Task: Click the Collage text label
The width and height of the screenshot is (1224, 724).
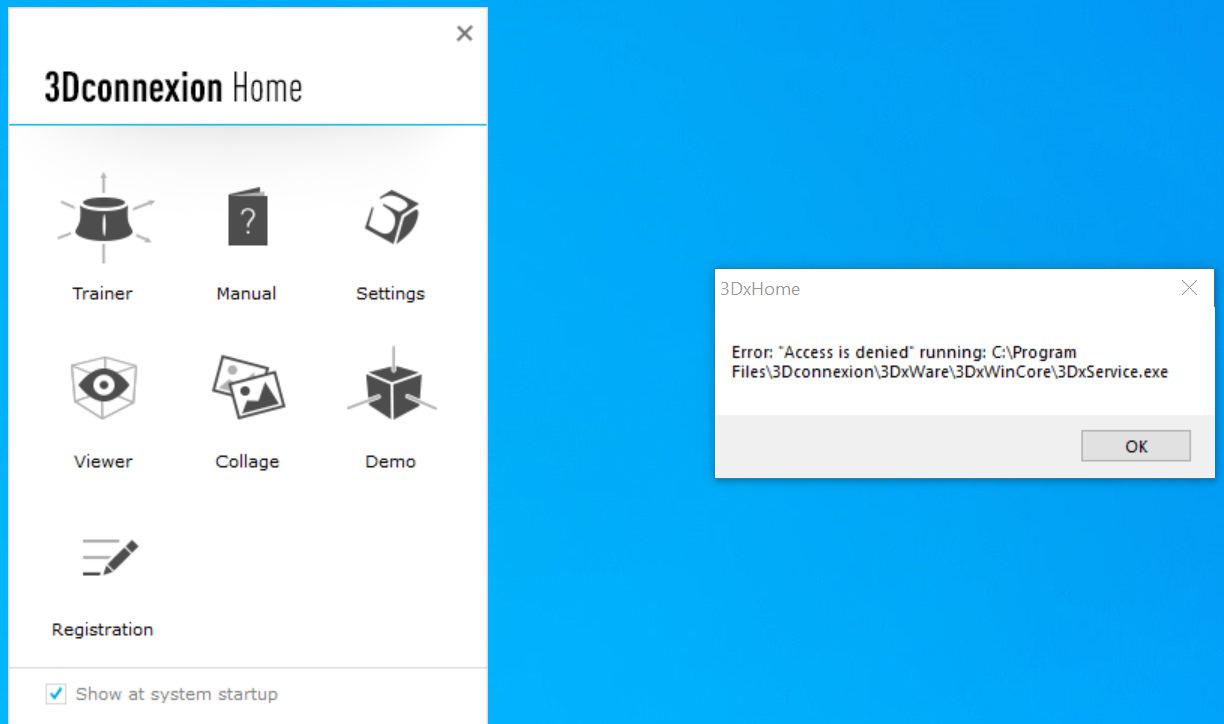Action: (x=247, y=462)
